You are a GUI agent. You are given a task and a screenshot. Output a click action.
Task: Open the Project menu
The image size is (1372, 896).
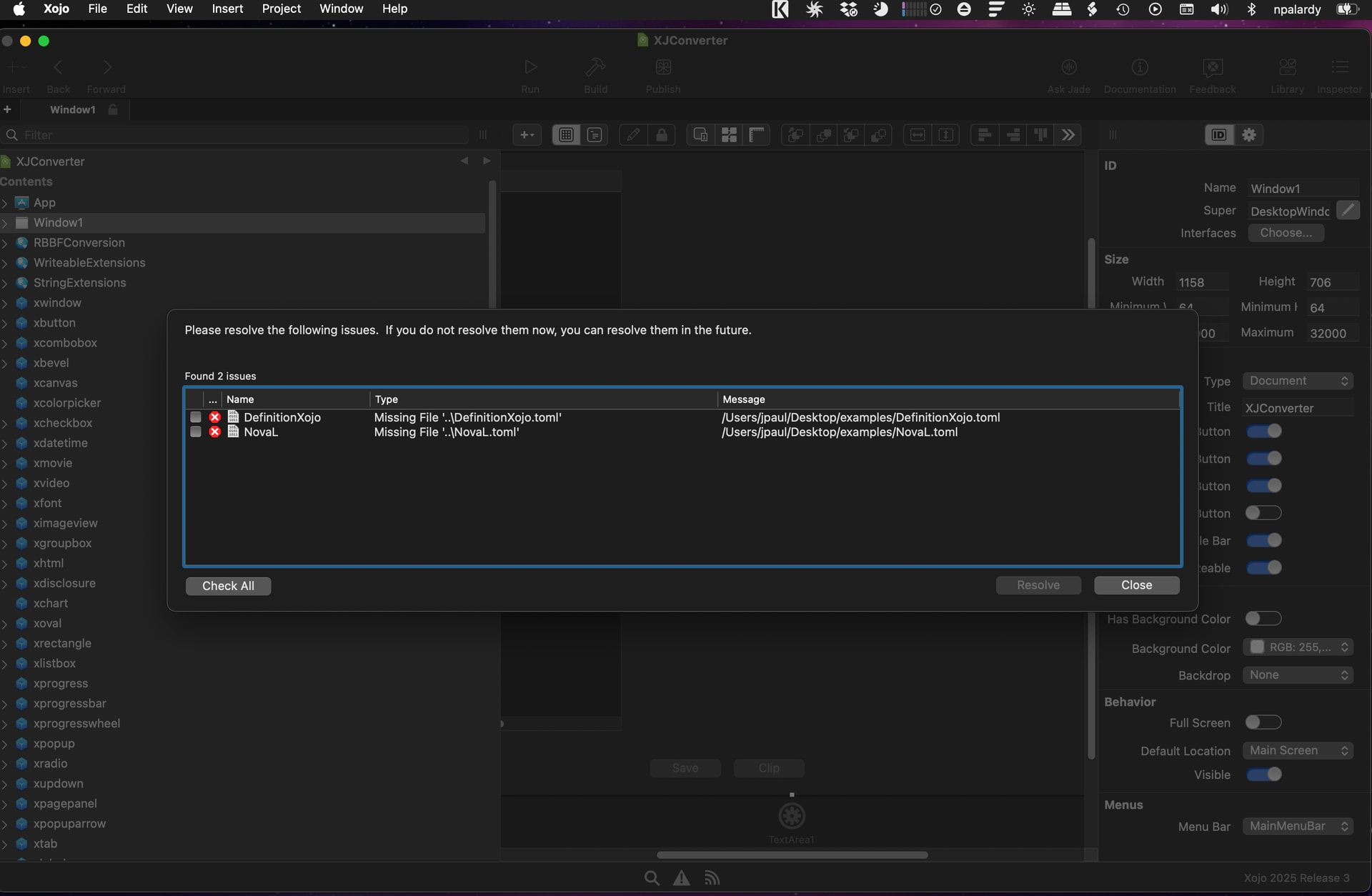click(281, 9)
